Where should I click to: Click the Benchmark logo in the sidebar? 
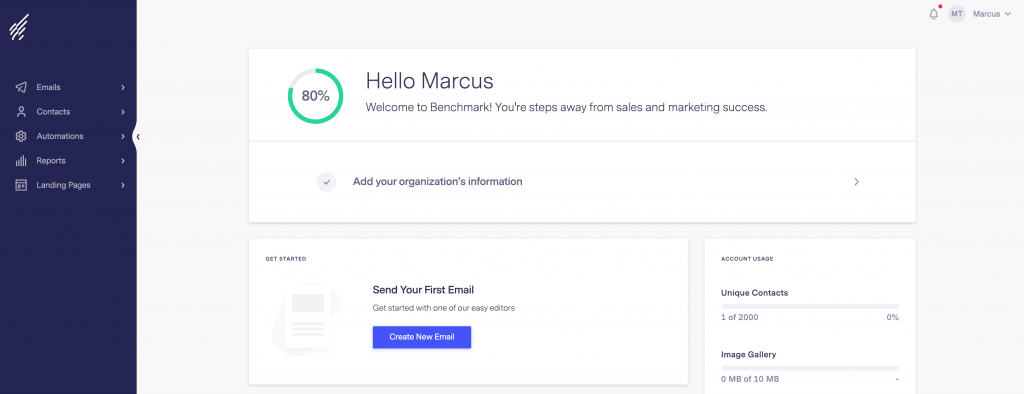coord(18,29)
